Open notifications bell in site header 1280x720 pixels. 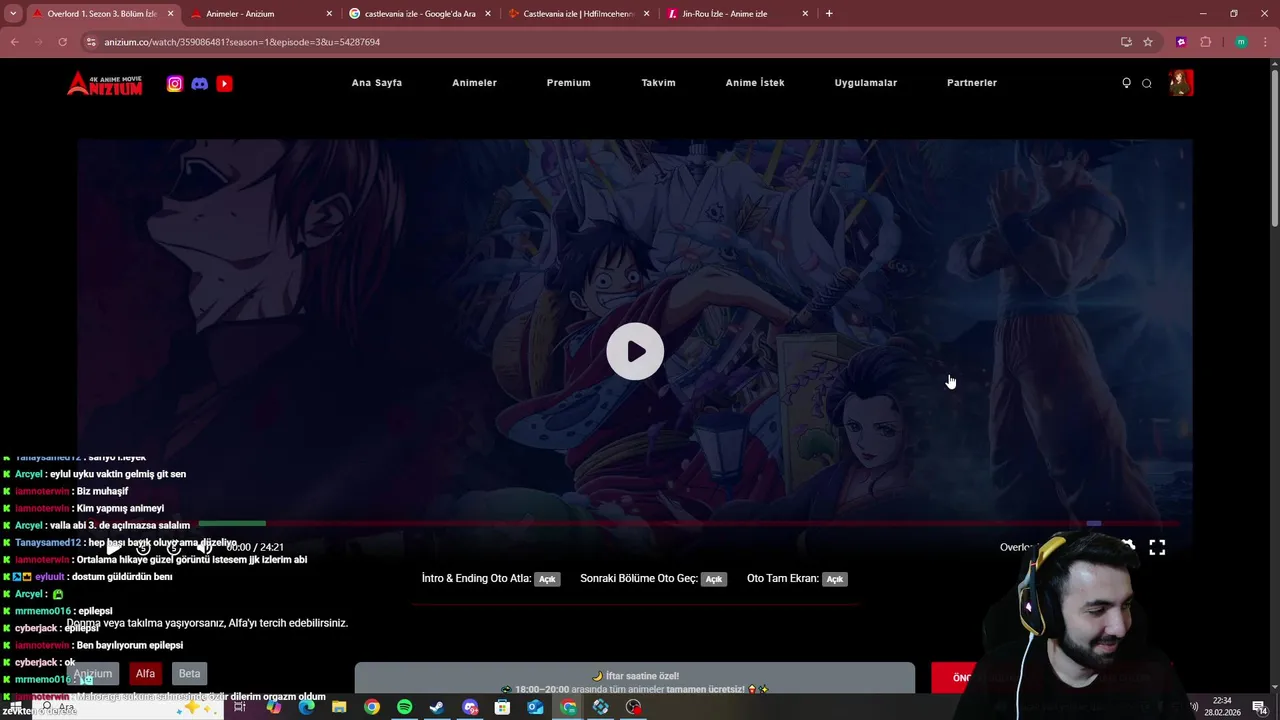[1126, 83]
